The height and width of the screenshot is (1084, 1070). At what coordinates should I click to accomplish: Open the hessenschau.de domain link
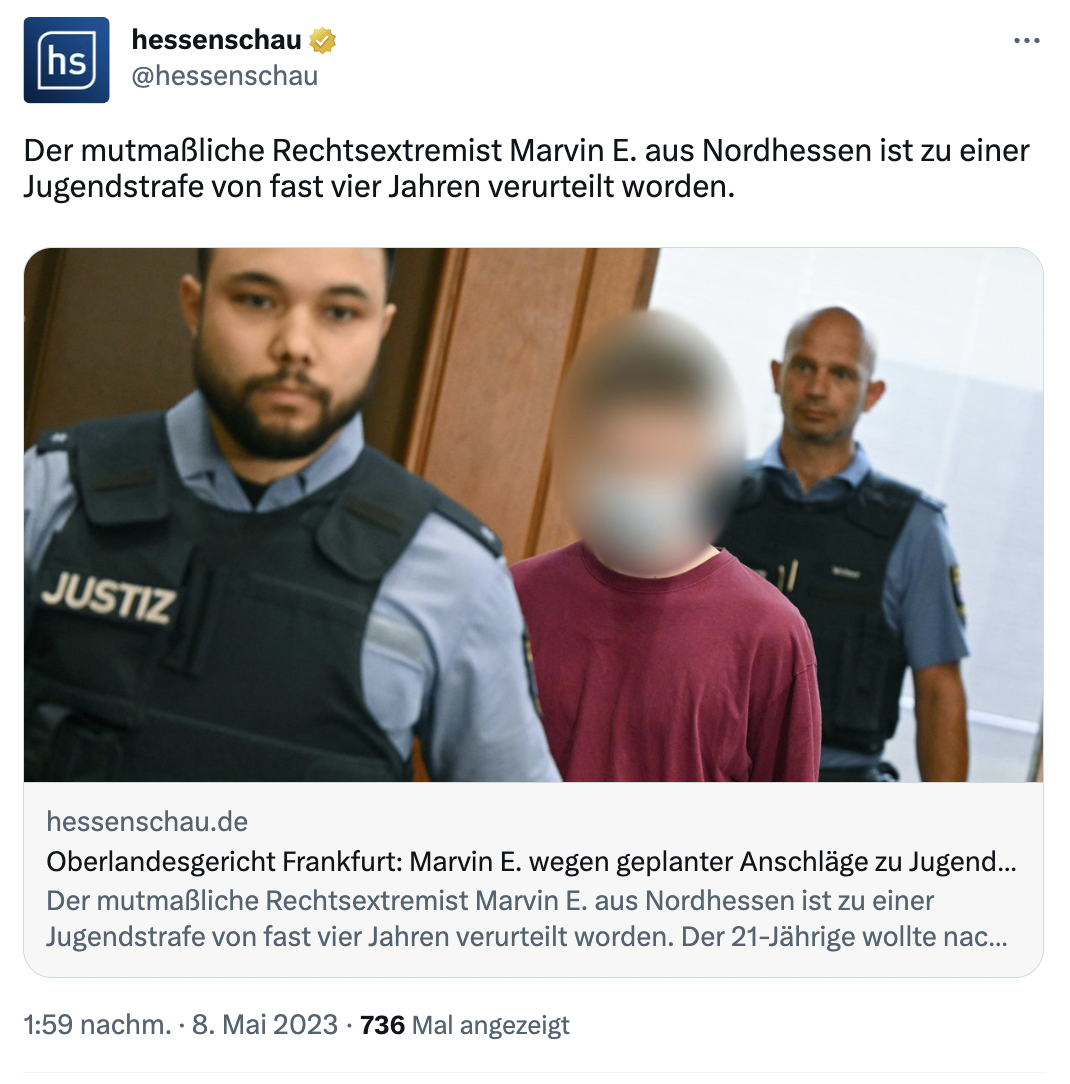[147, 821]
